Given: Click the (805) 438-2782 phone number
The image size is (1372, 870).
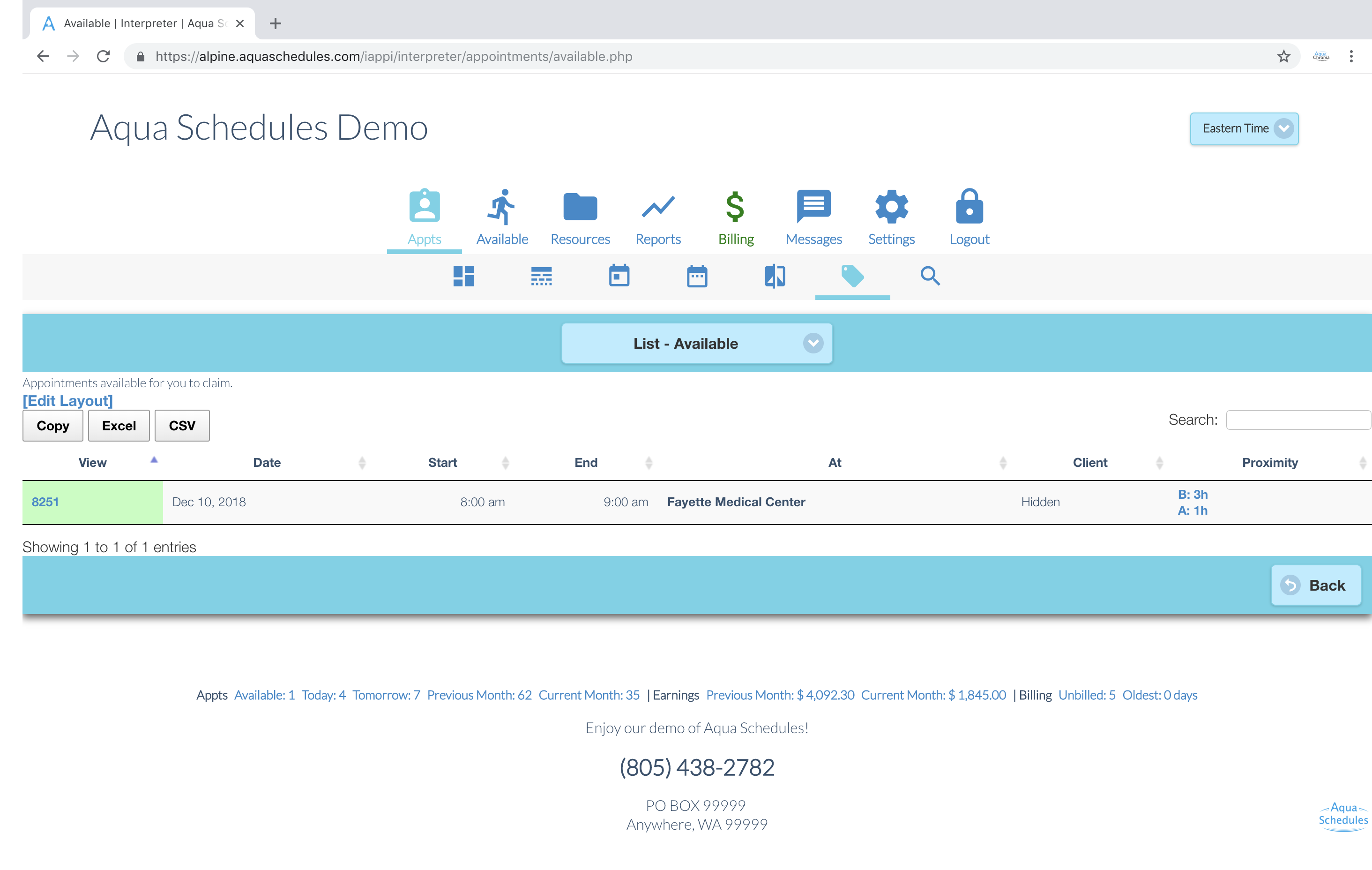Looking at the screenshot, I should tap(697, 767).
